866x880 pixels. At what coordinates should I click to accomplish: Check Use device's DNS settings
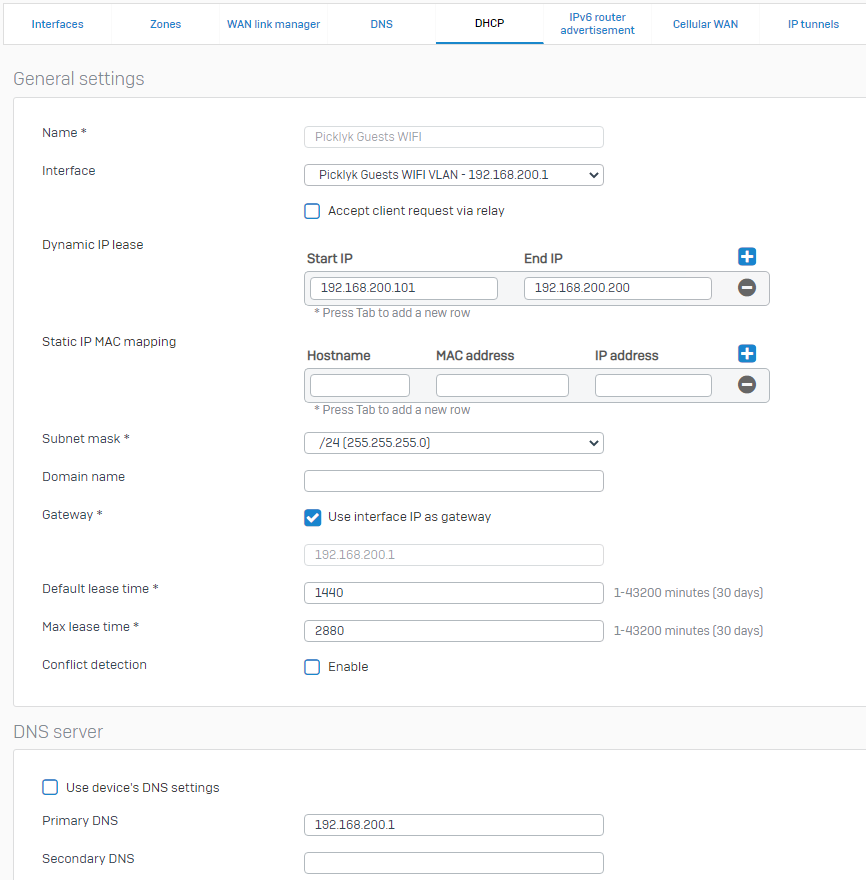(50, 787)
